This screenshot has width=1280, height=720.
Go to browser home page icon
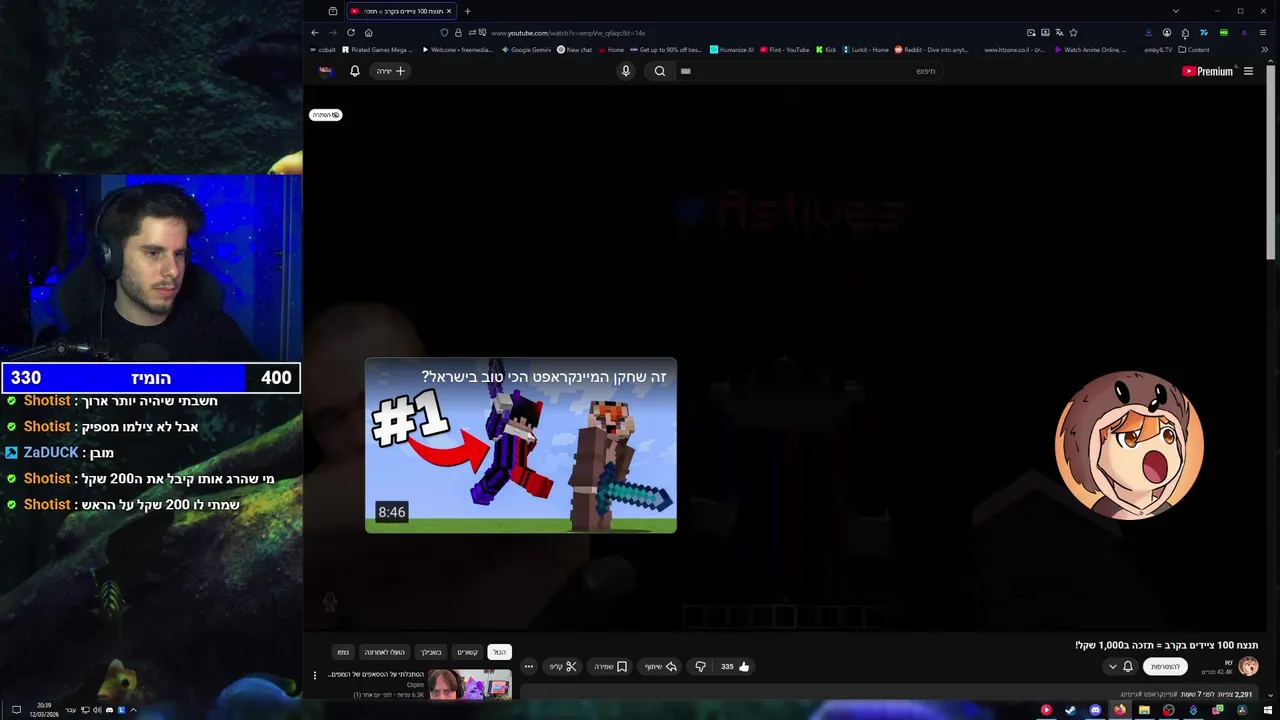[368, 32]
